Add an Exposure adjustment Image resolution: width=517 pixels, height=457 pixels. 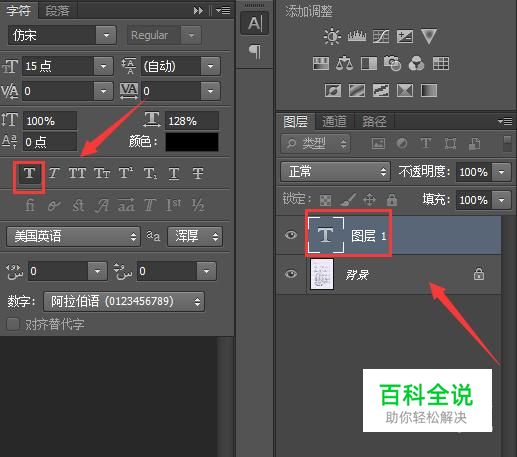point(405,36)
